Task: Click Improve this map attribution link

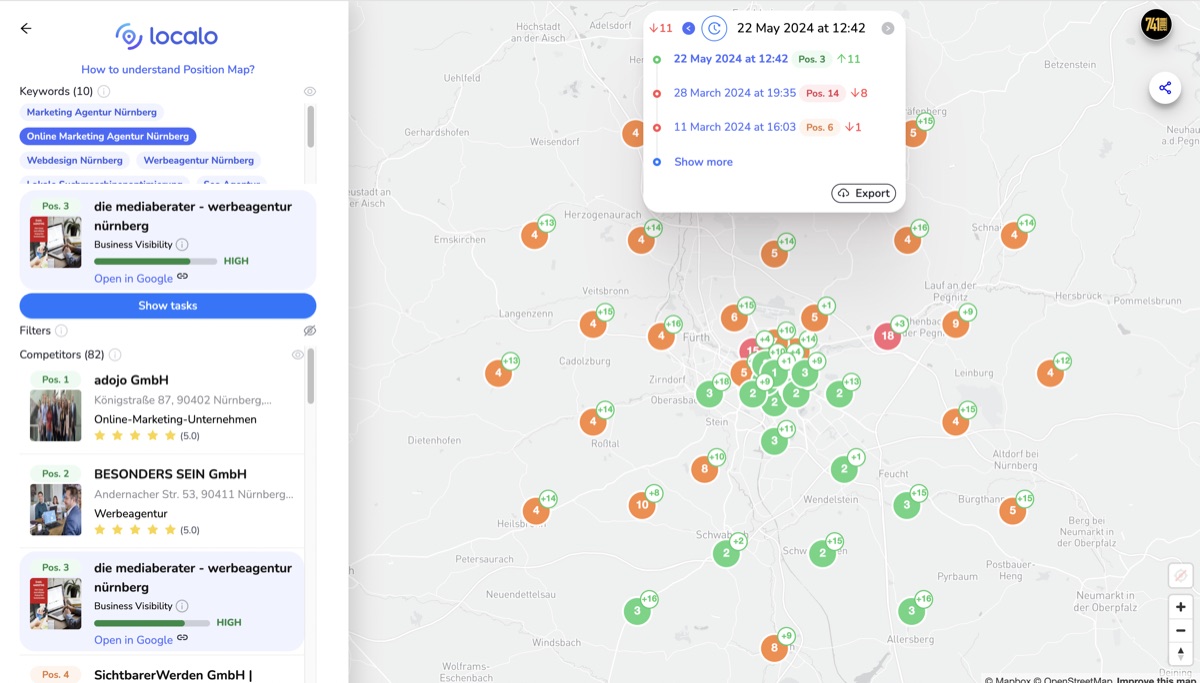Action: coord(1158,680)
